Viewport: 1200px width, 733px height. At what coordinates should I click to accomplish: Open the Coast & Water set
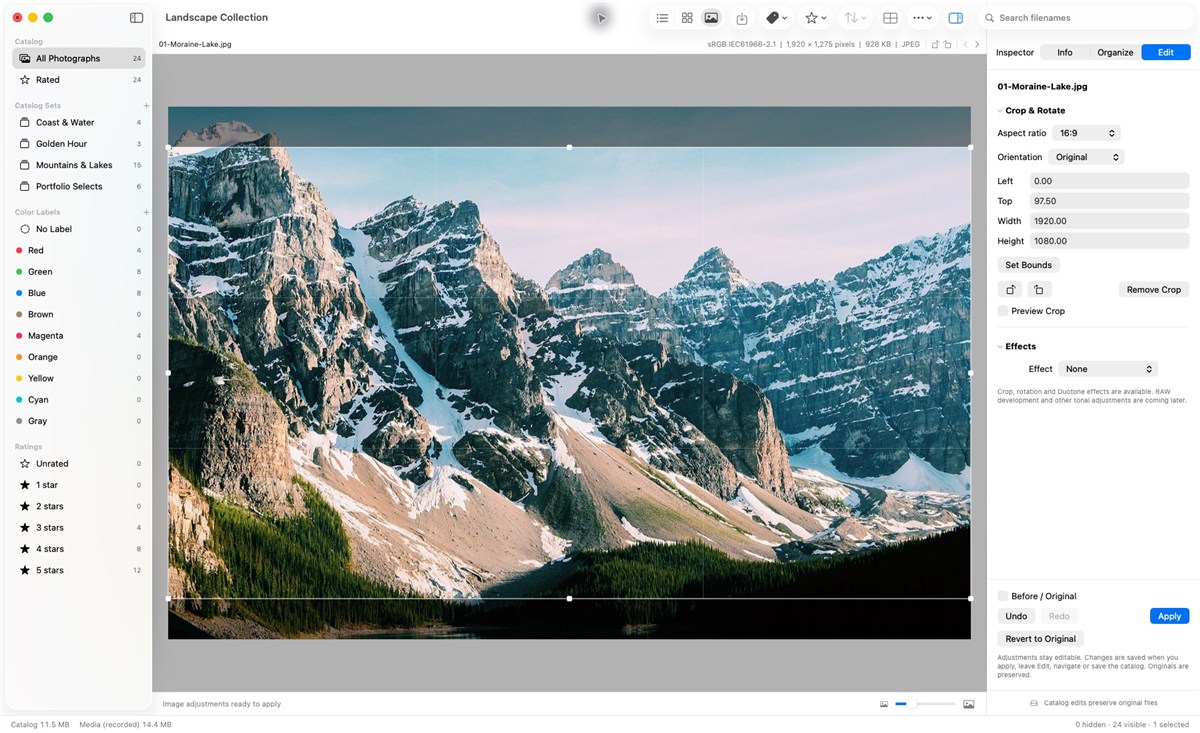[79, 123]
